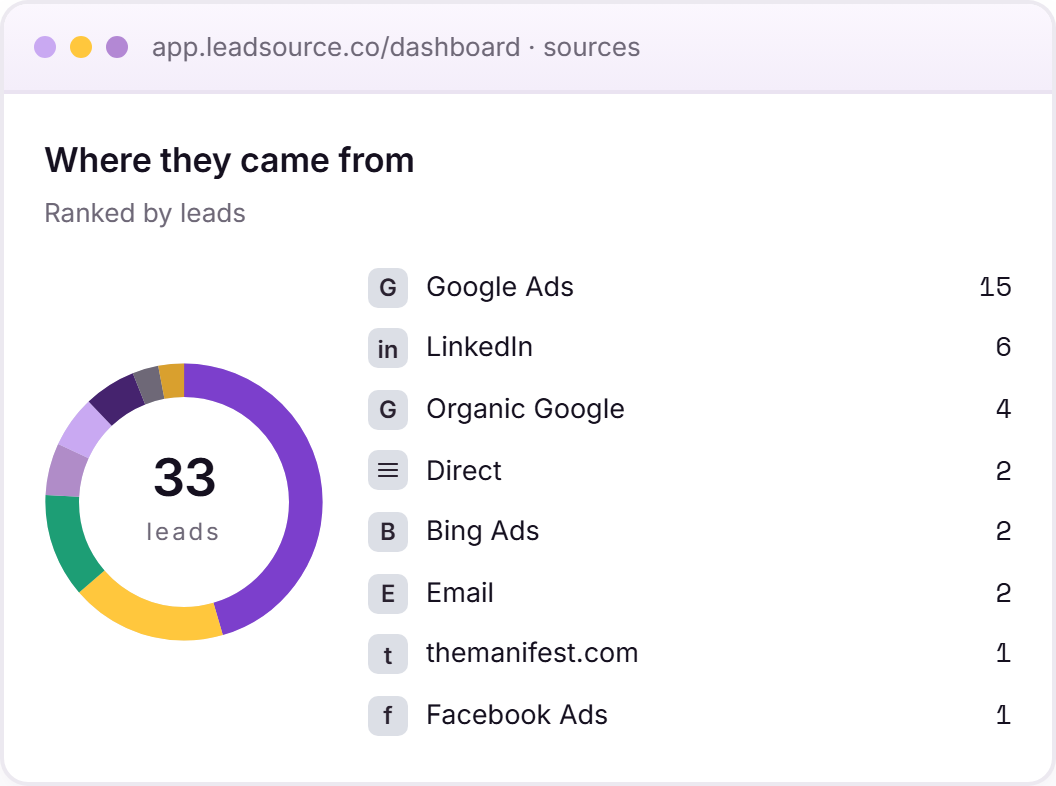Click the light purple left window dot
The image size is (1056, 786).
coord(45,47)
